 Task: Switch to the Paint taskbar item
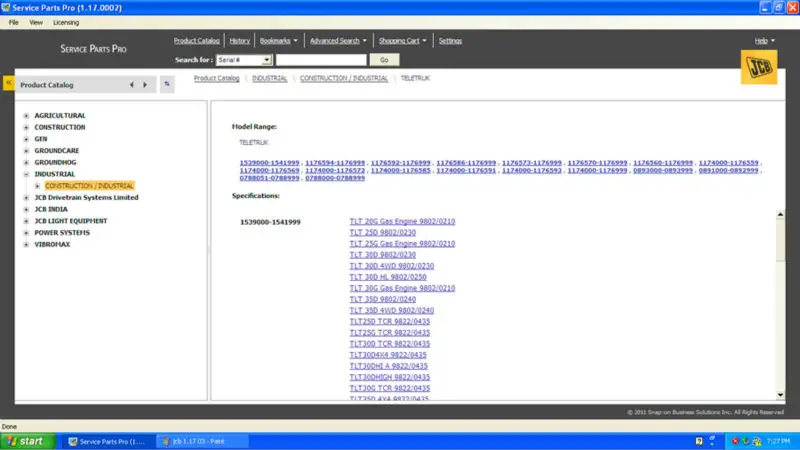(202, 441)
